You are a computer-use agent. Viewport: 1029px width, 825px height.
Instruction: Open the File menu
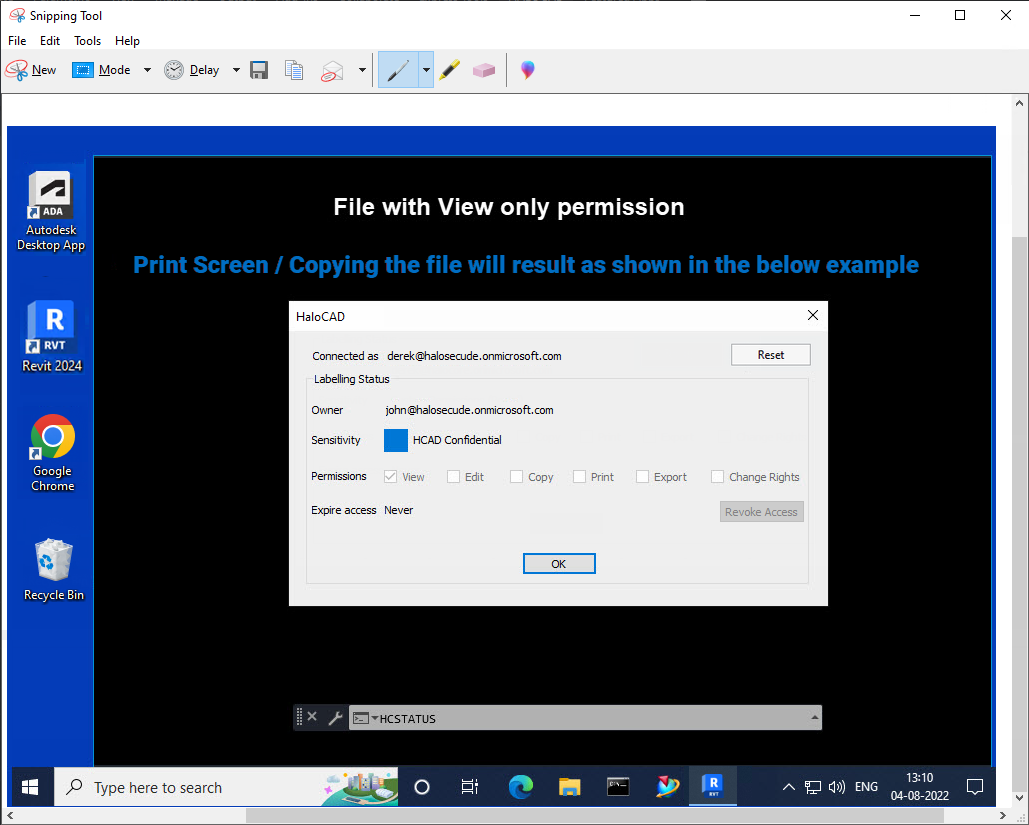[17, 41]
